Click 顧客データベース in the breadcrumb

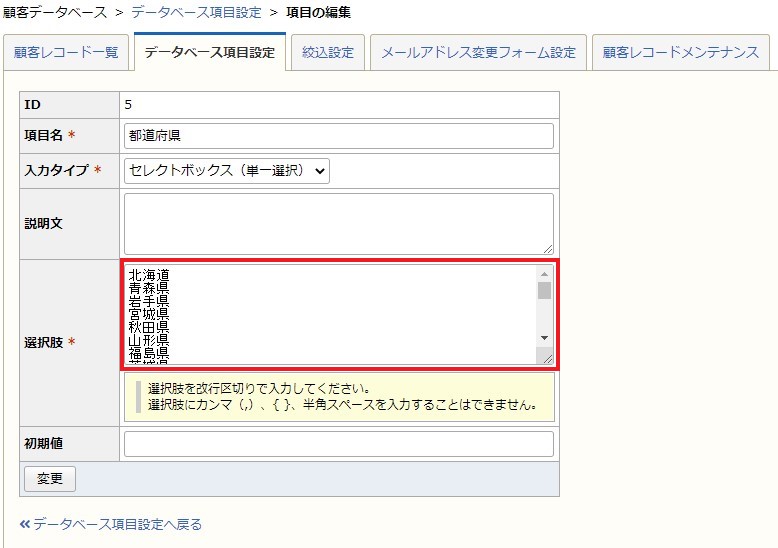coord(55,12)
